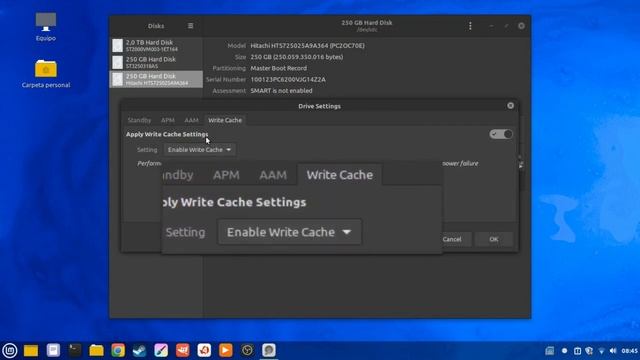This screenshot has height=360, width=640.
Task: Click the Model value Hitachi HTS725025A9A364
Action: point(307,45)
